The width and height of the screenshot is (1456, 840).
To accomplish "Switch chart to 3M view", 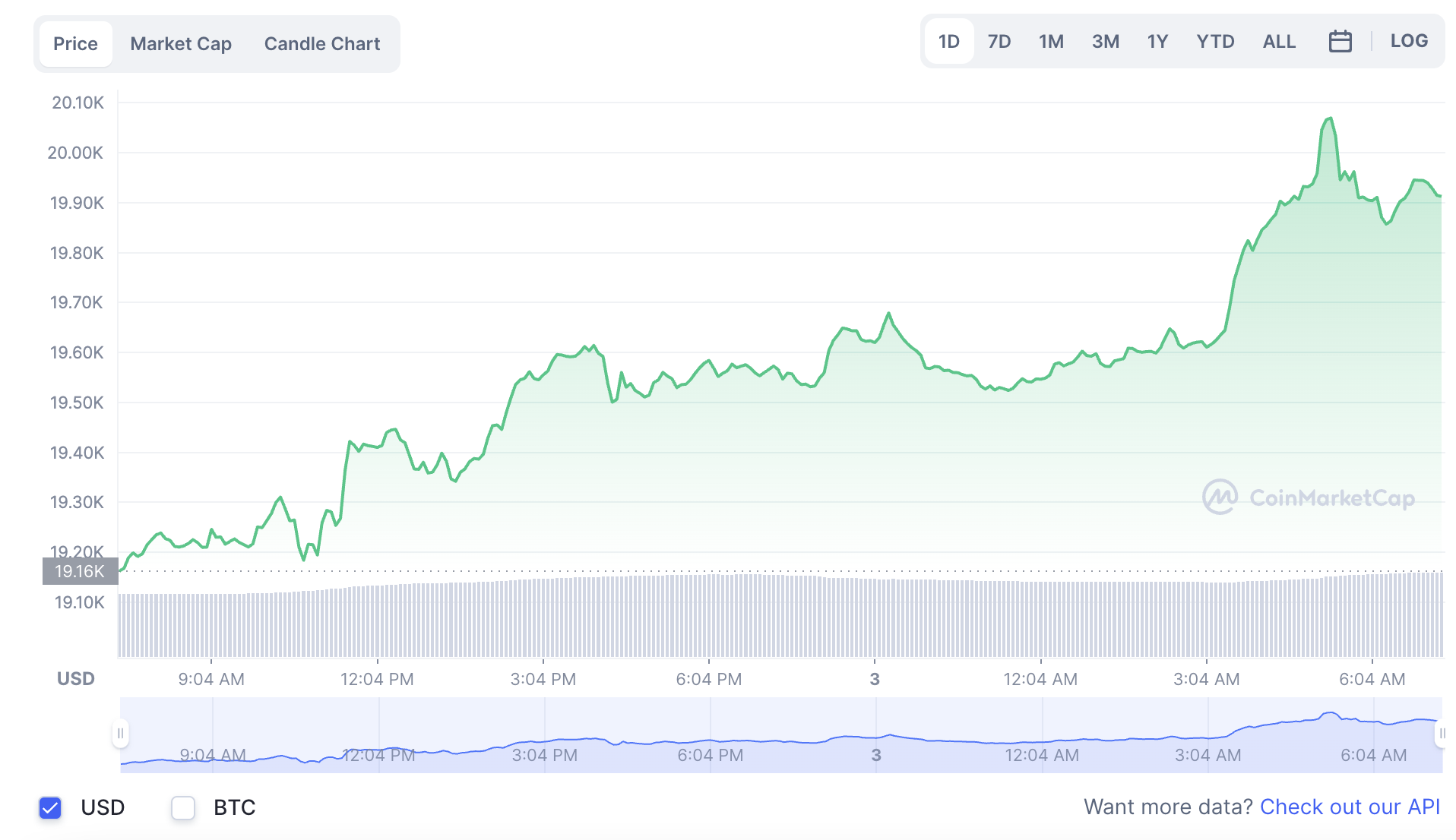I will click(1106, 41).
